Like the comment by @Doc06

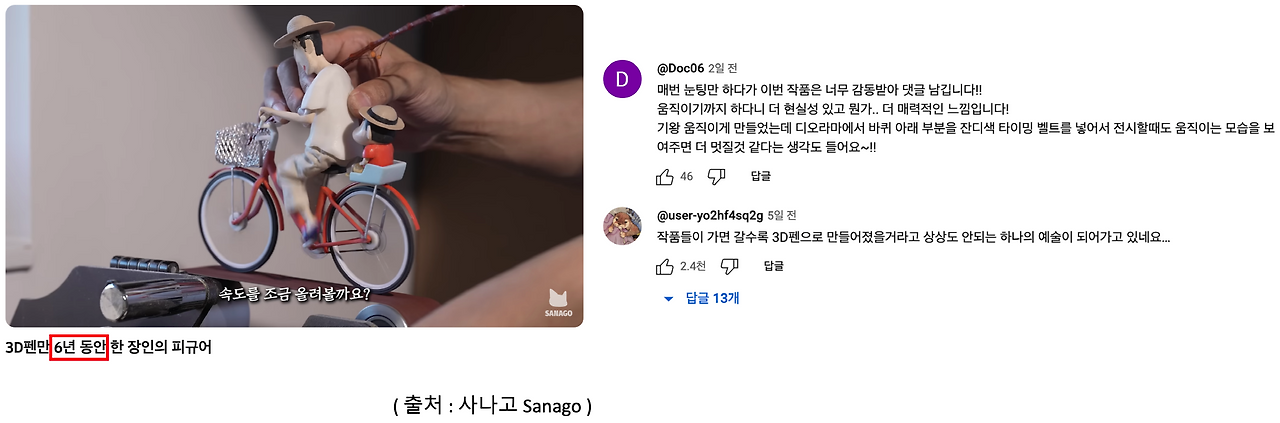(665, 177)
